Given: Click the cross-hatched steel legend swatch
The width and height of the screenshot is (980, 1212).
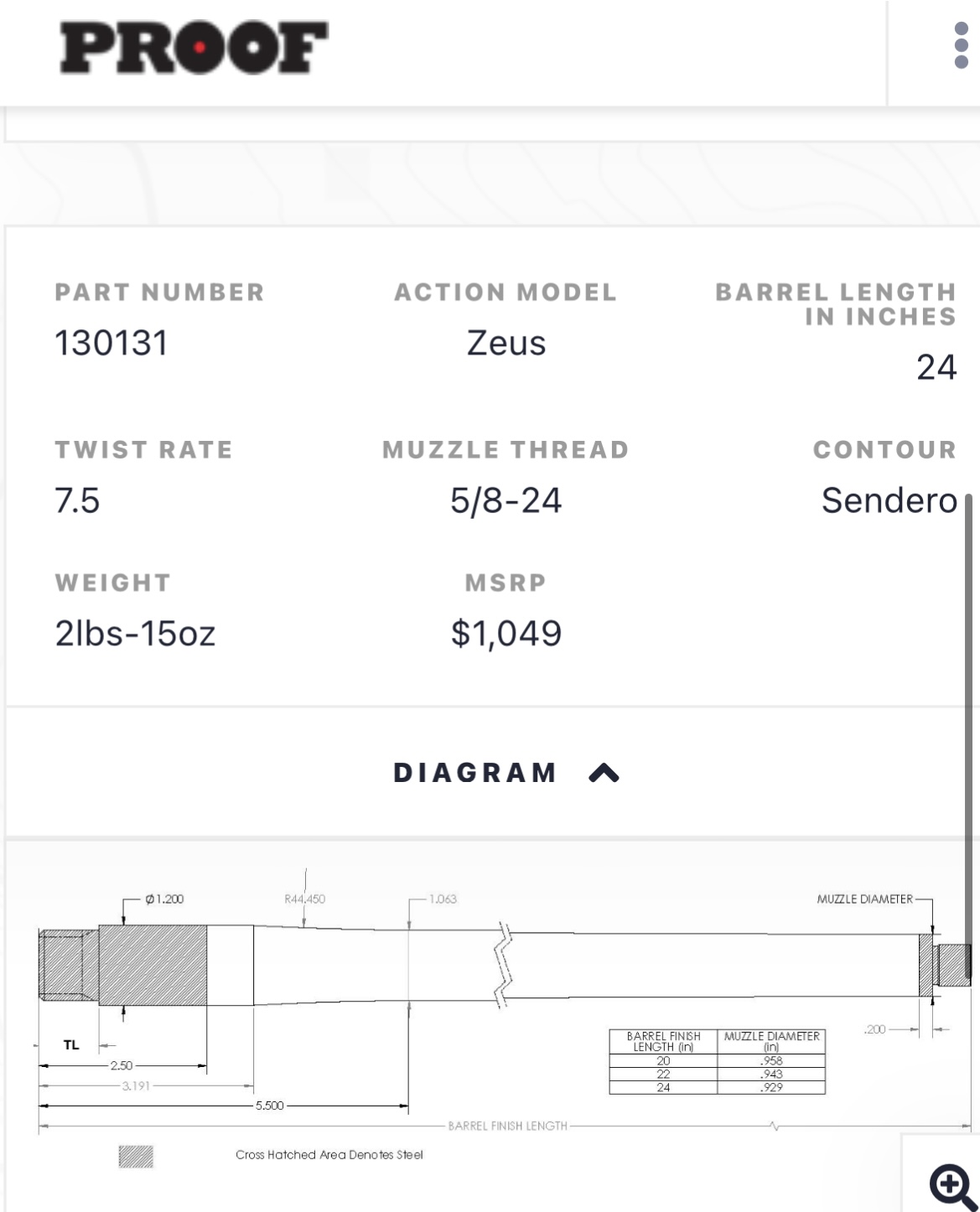Looking at the screenshot, I should [136, 1157].
